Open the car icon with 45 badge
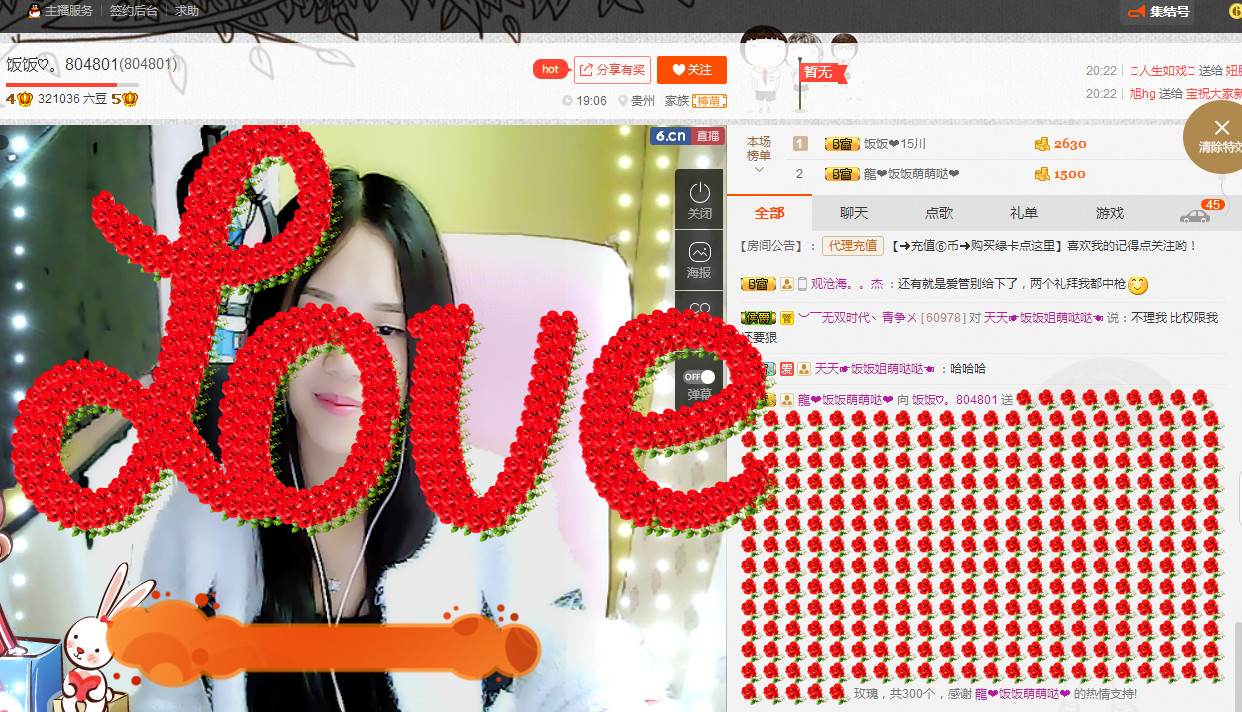 point(1196,214)
